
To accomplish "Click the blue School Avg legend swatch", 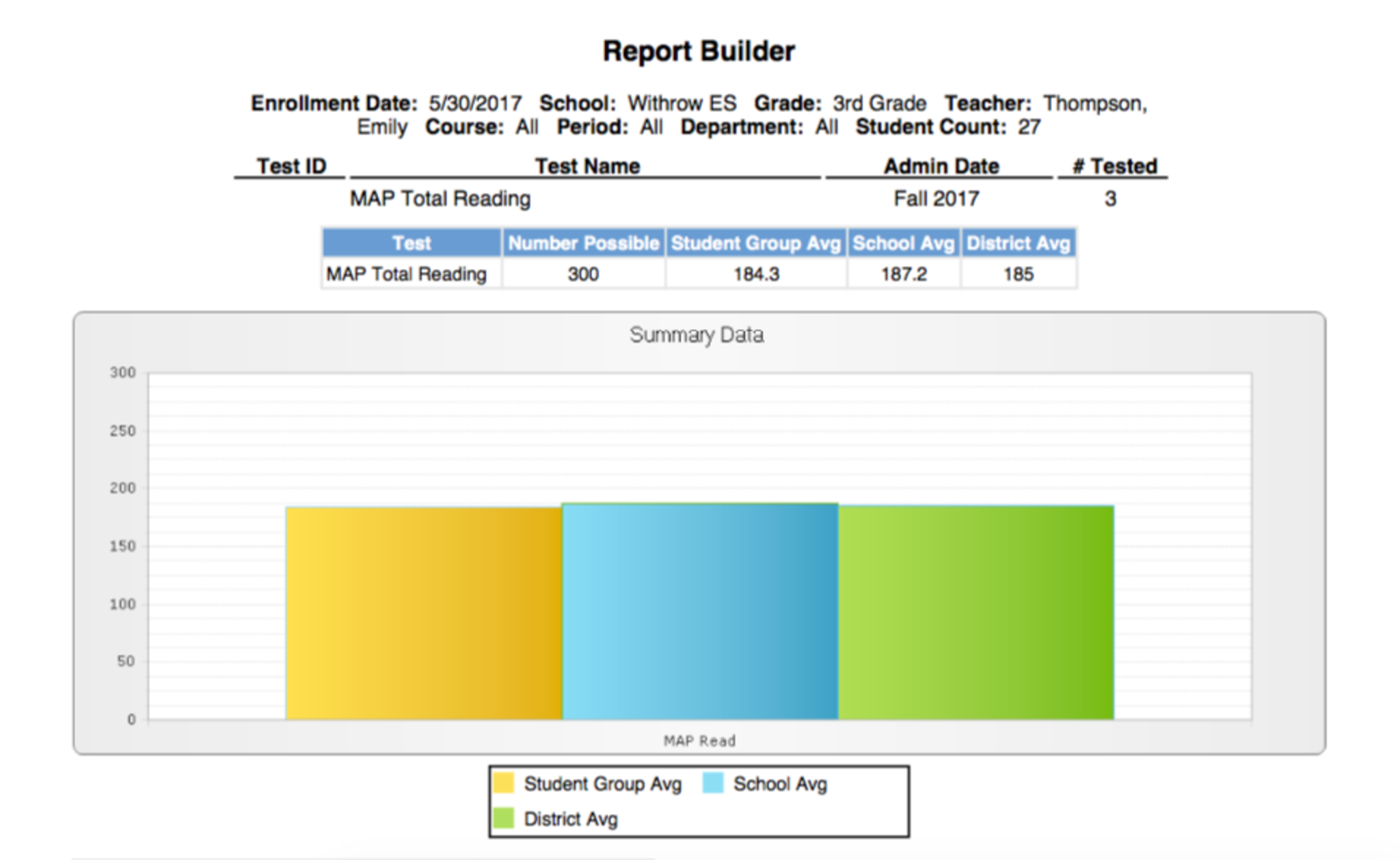I will tap(713, 783).
